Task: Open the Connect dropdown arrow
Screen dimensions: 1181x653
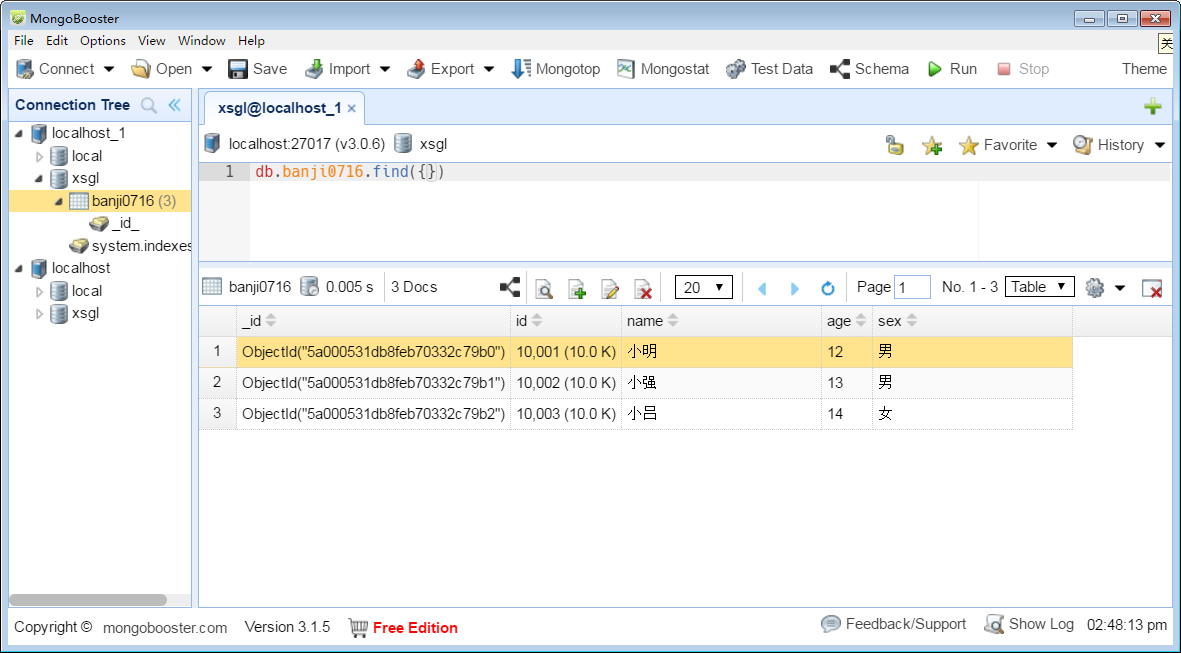Action: point(109,69)
